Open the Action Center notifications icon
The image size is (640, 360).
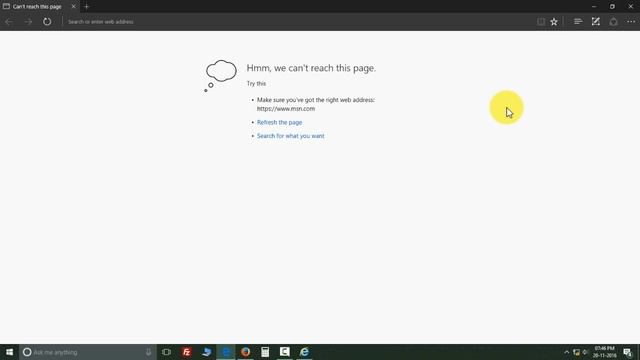coord(628,352)
